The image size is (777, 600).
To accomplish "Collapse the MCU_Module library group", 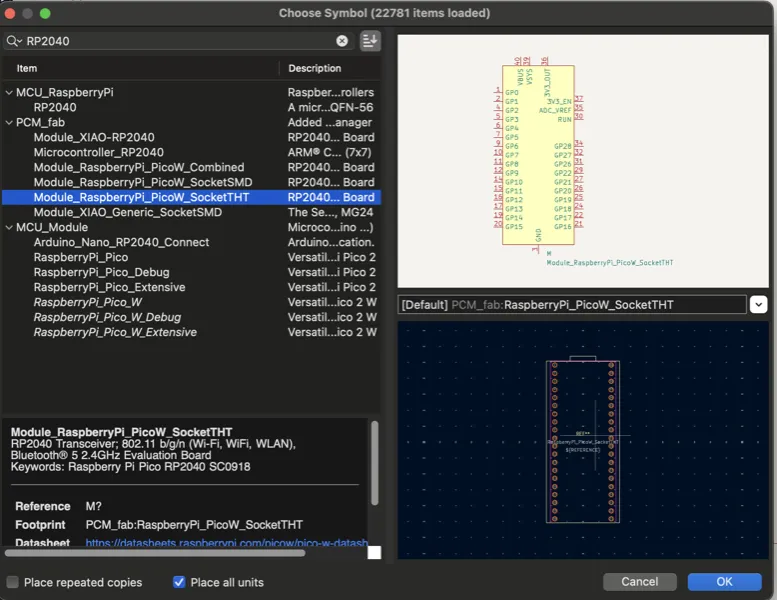I will pos(9,227).
